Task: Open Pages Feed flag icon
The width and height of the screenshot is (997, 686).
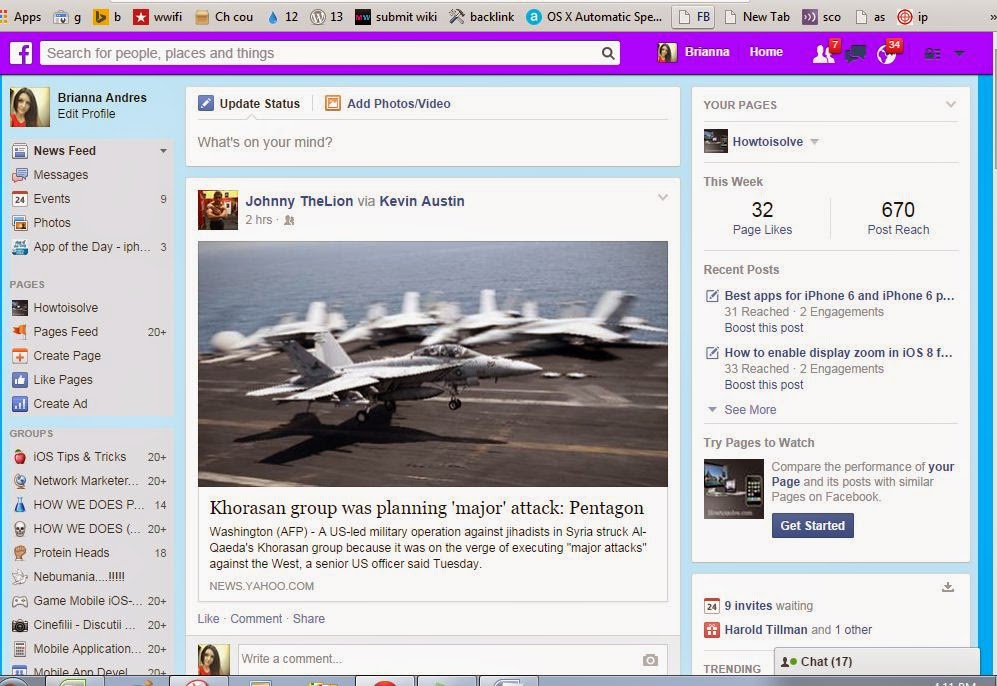Action: click(20, 332)
